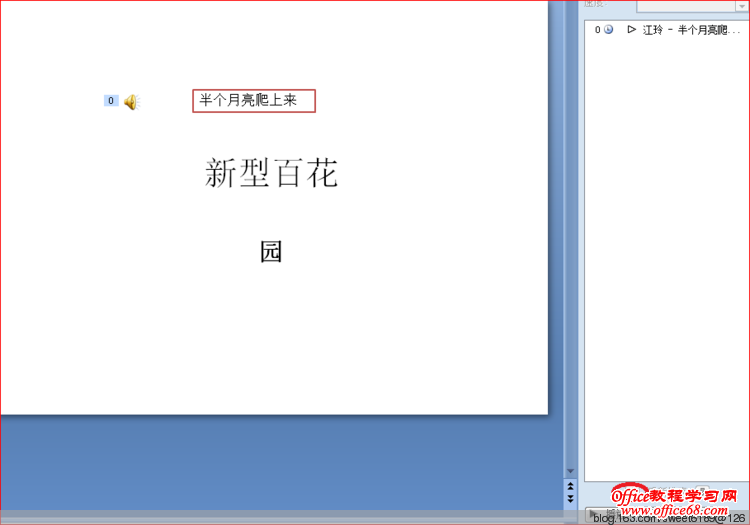Select the speaker sound icon on the slide
750x525 pixels.
tap(132, 102)
